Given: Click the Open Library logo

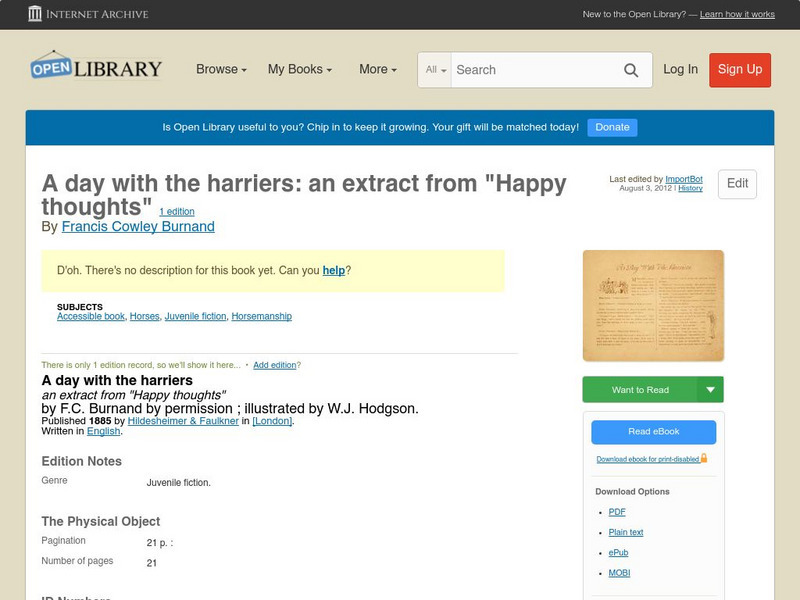Looking at the screenshot, I should [95, 67].
